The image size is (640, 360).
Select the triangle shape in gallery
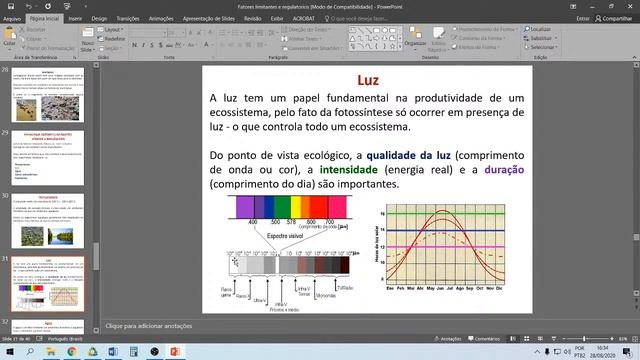coord(353,38)
